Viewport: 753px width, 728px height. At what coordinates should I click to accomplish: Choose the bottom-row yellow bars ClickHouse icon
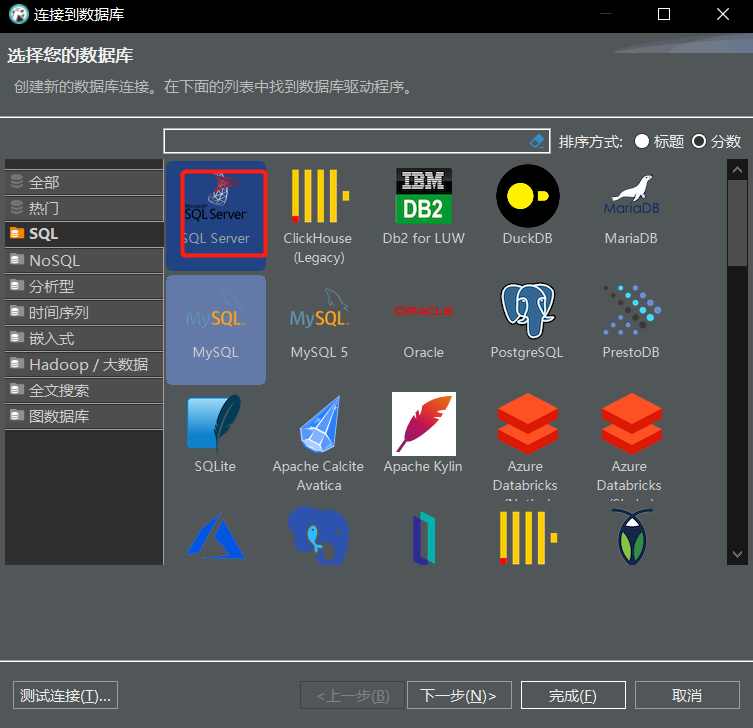[x=527, y=537]
